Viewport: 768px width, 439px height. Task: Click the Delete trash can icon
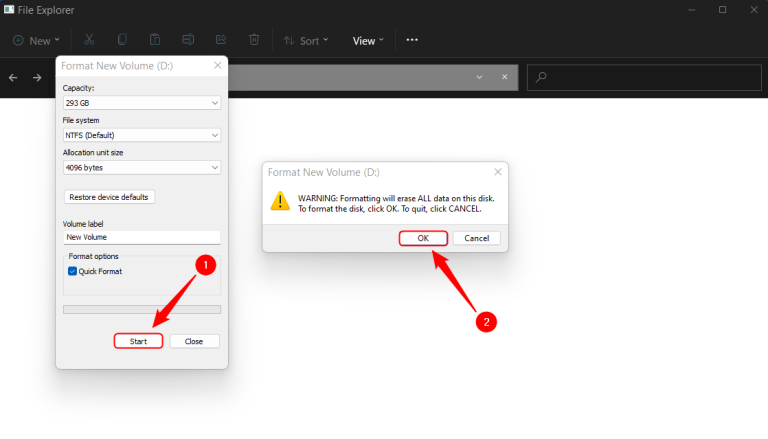click(x=254, y=40)
